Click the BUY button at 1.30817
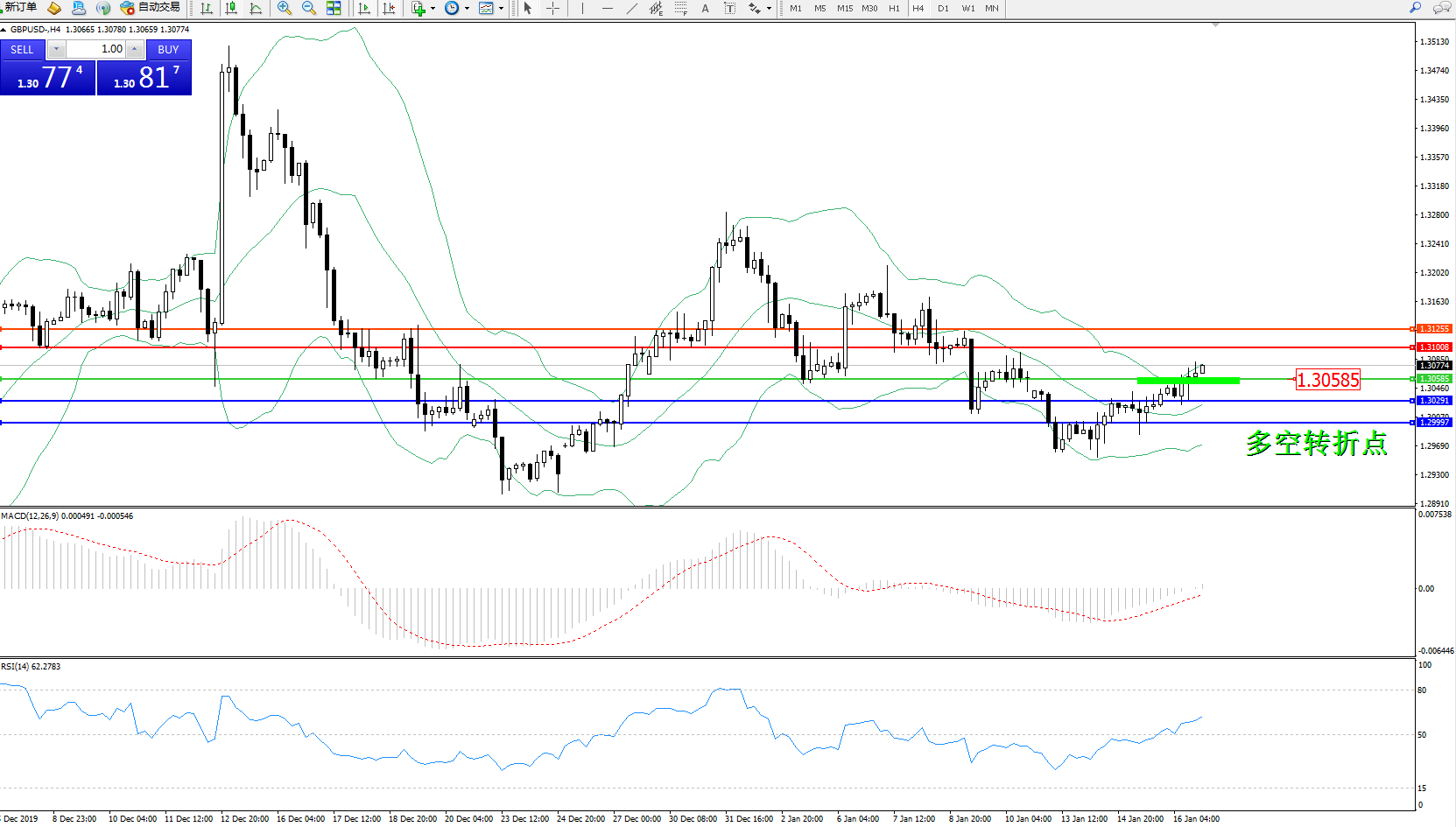The height and width of the screenshot is (827, 1456). pyautogui.click(x=144, y=77)
